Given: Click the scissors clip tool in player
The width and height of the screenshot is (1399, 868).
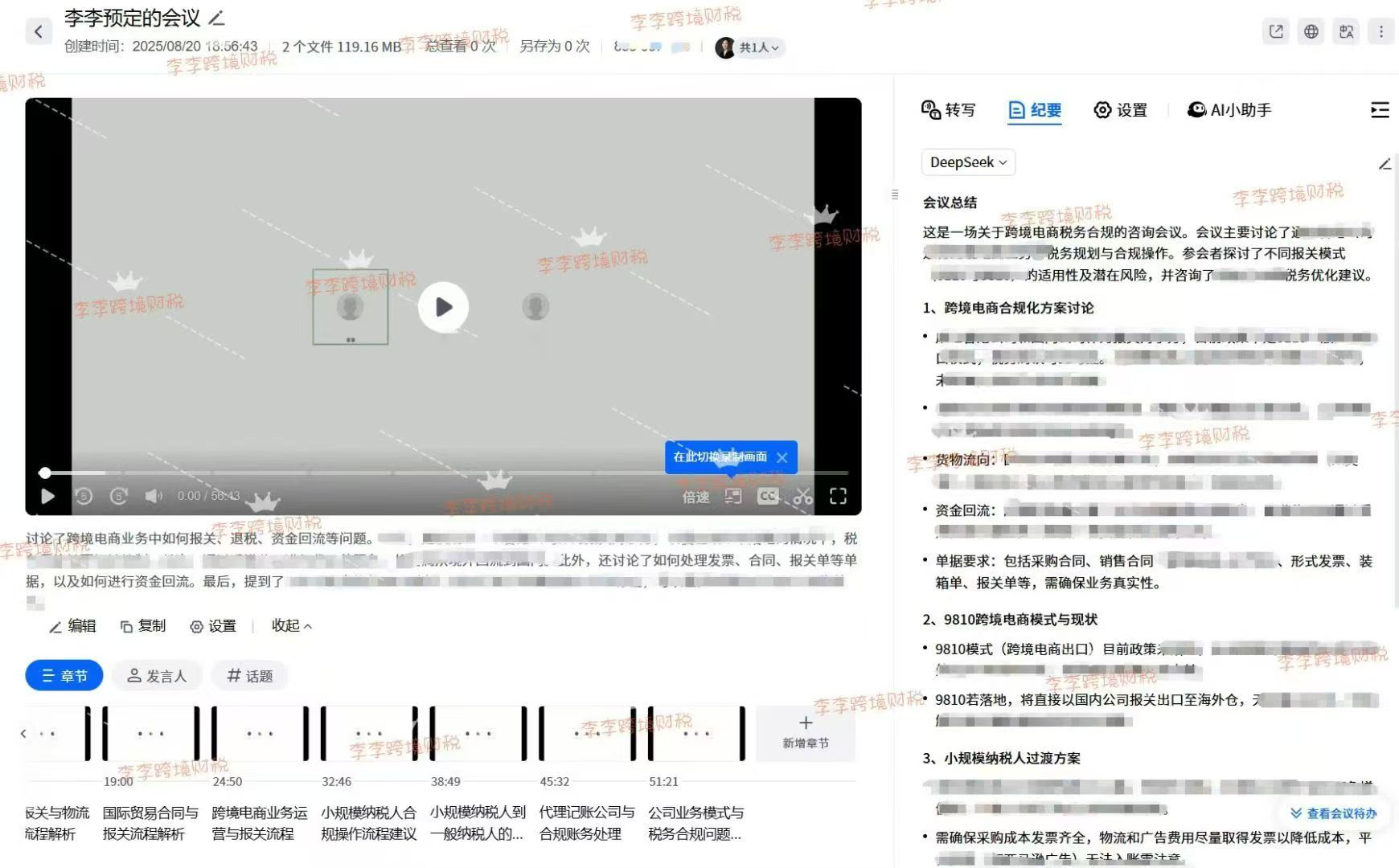Looking at the screenshot, I should (802, 496).
